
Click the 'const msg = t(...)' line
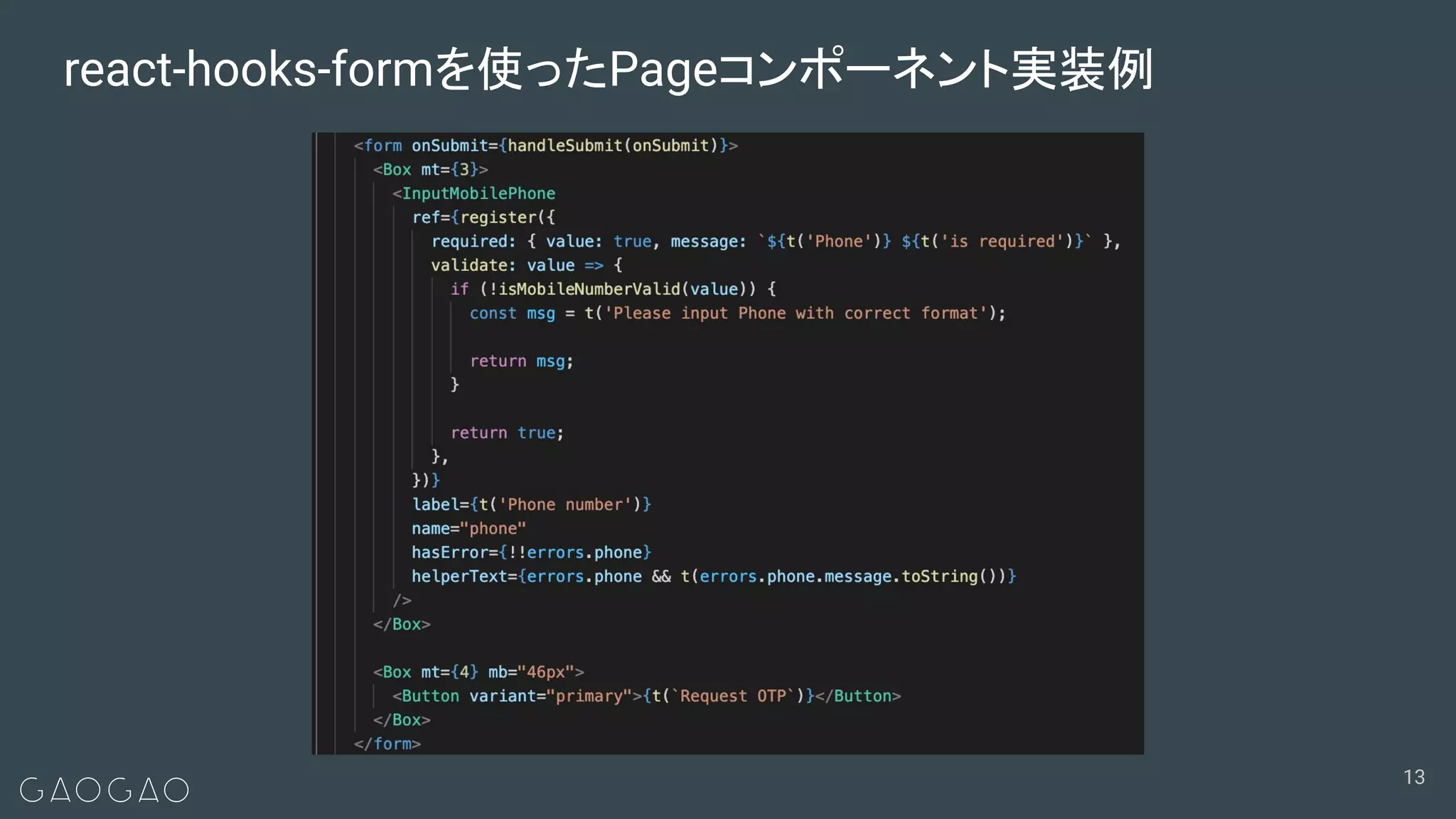tap(738, 314)
